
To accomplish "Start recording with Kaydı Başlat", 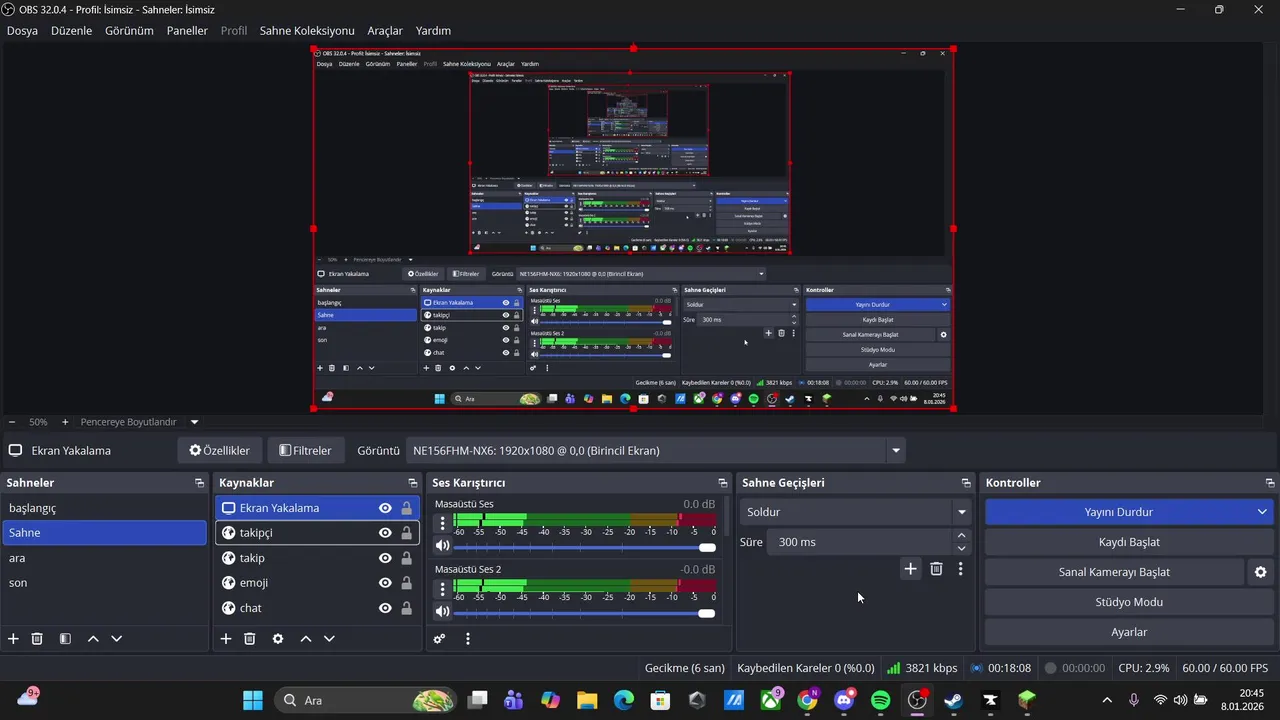I will click(1129, 542).
